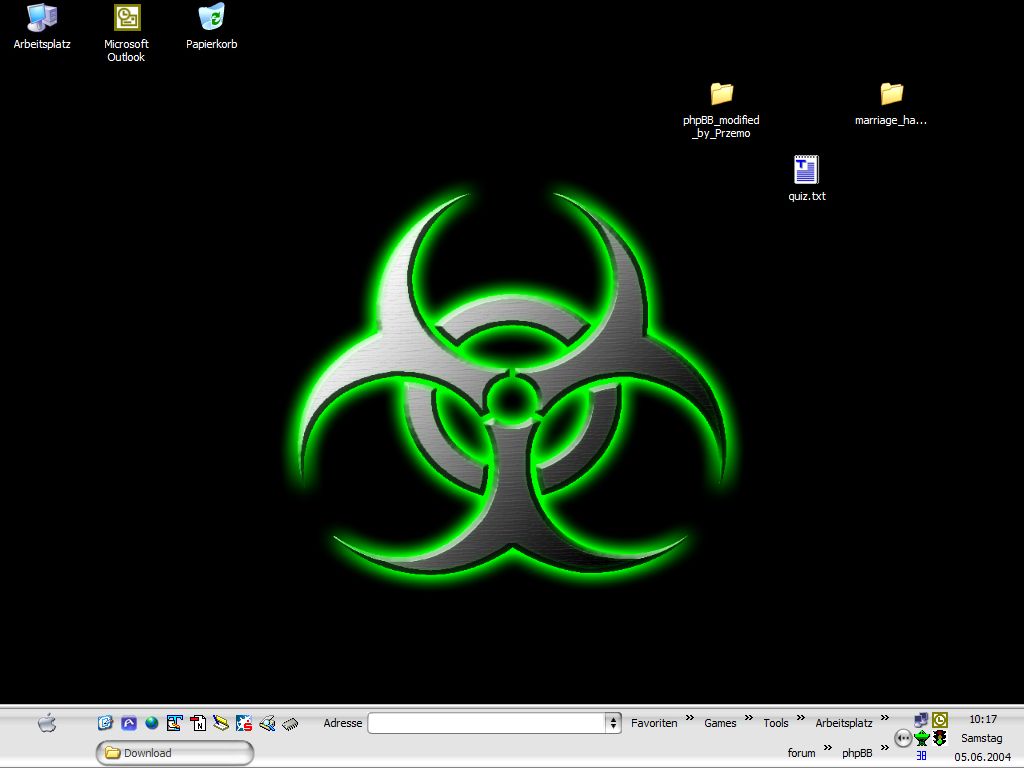The height and width of the screenshot is (768, 1024).
Task: Click the chip-shaped quick launch icon
Action: 290,723
